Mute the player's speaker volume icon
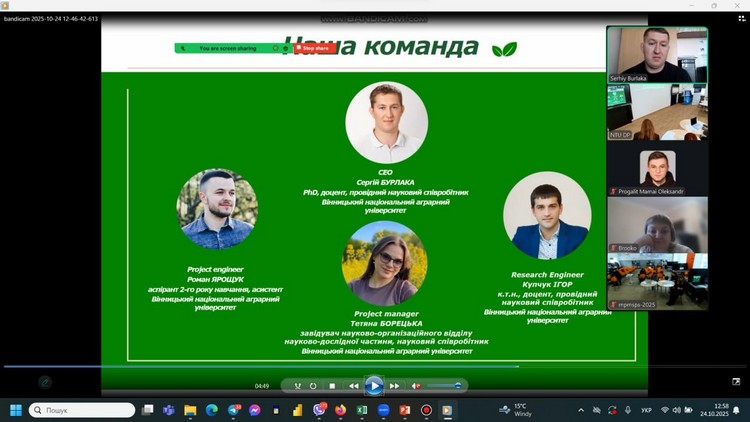This screenshot has height=422, width=750. pyautogui.click(x=413, y=386)
